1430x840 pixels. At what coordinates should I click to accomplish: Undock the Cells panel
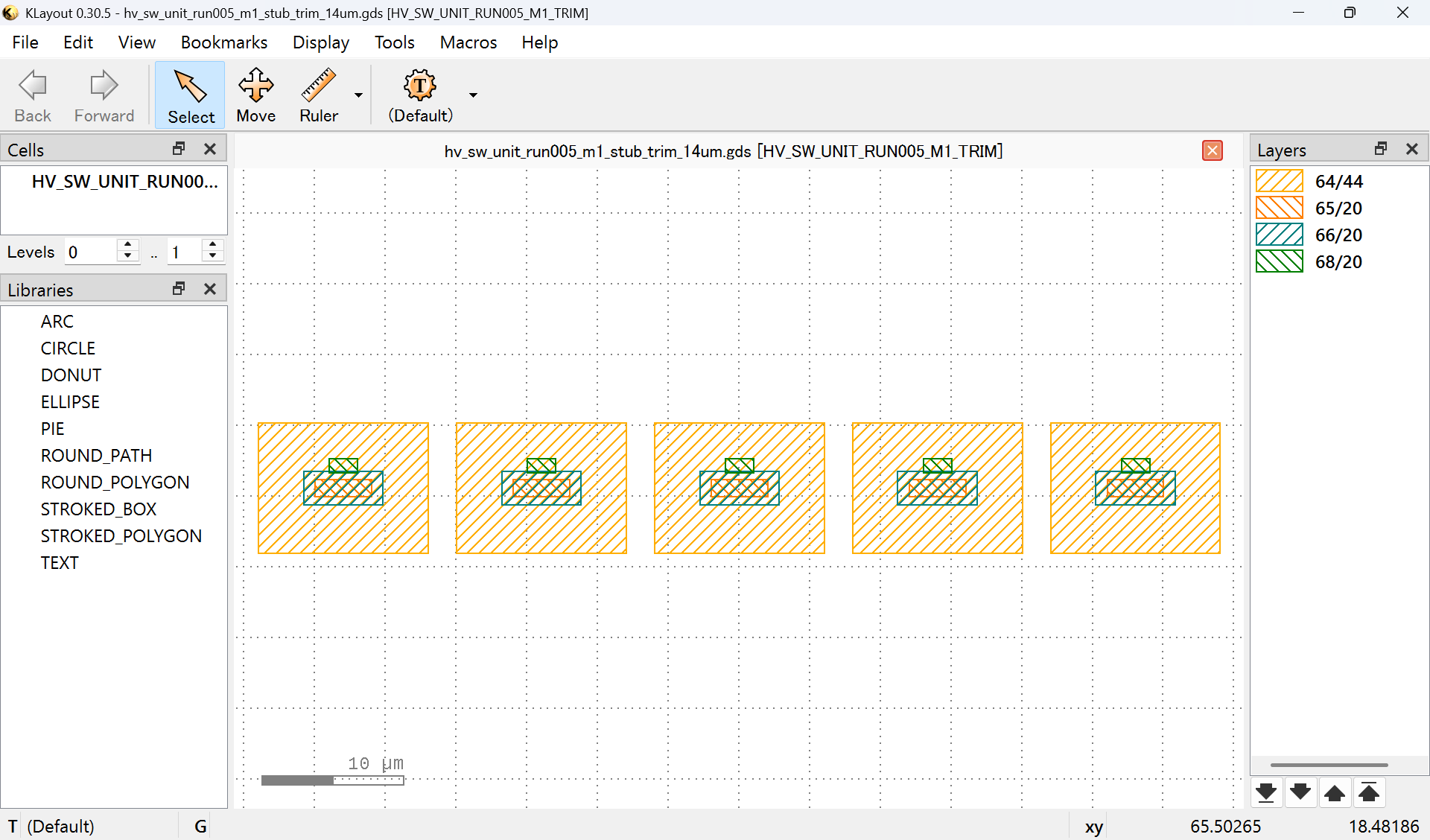tap(179, 149)
